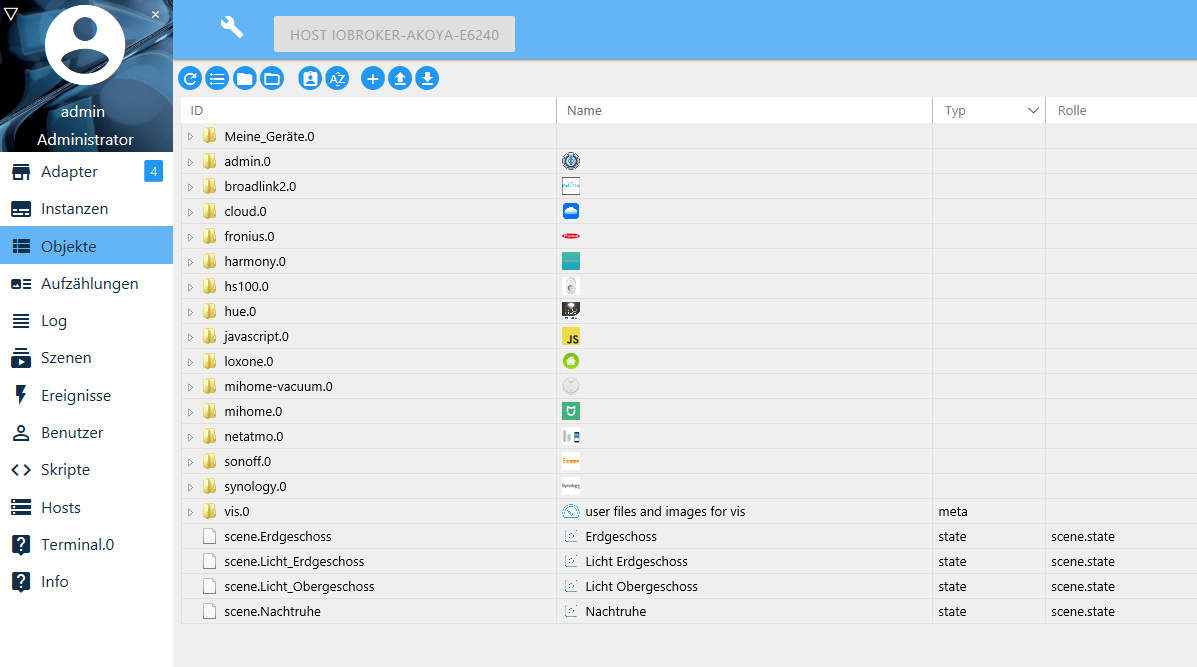
Task: Open Szenen in sidebar
Action: pos(86,358)
